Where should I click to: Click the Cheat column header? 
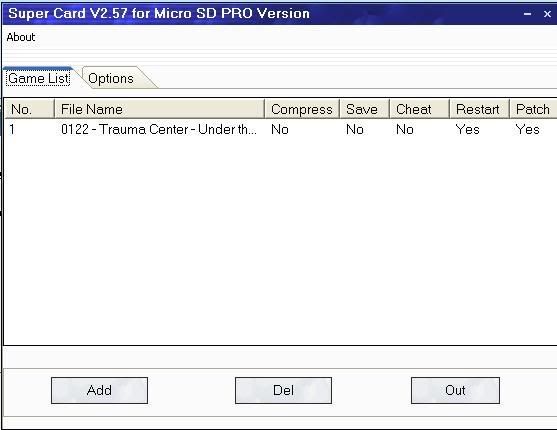(420, 109)
